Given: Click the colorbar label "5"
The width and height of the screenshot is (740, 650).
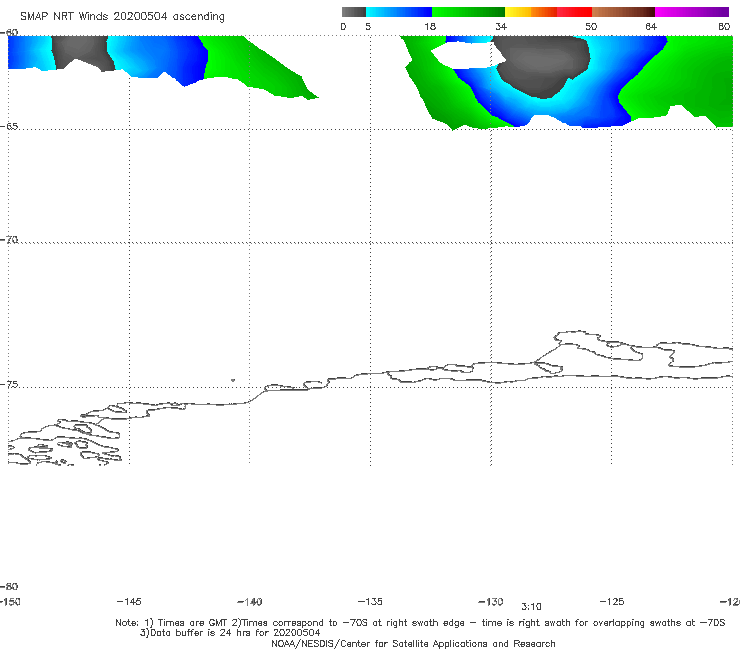Looking at the screenshot, I should coord(368,26).
